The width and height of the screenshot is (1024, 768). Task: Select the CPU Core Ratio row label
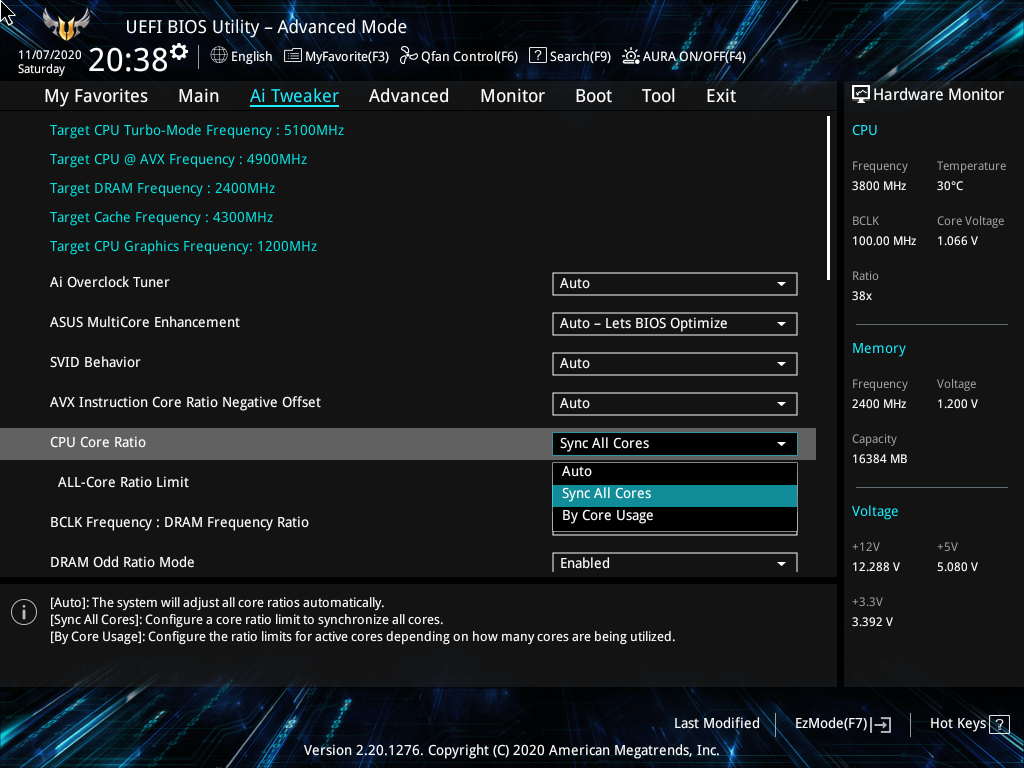point(98,443)
